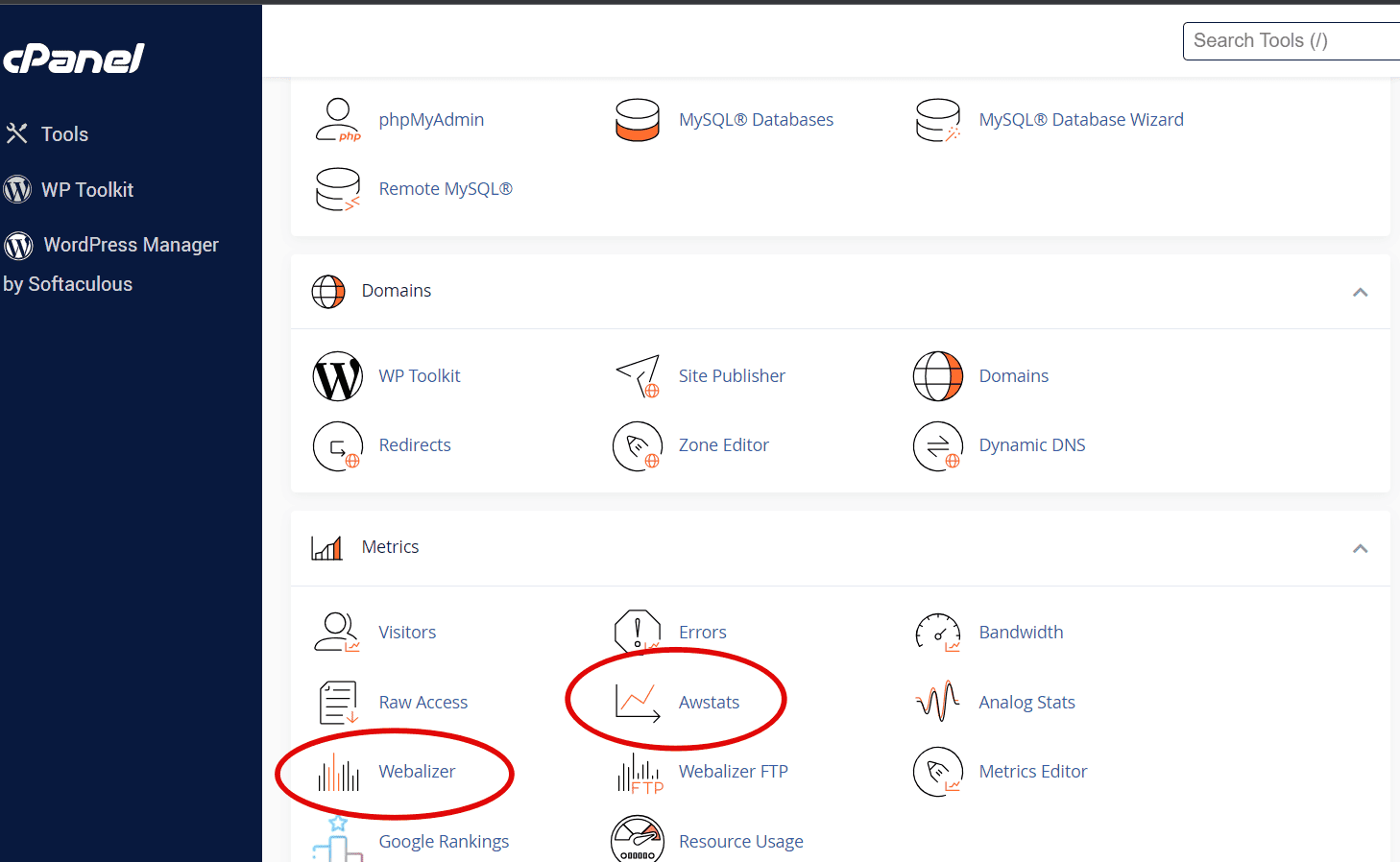Click the Resource Usage gauge
This screenshot has height=862, width=1400.
(638, 840)
